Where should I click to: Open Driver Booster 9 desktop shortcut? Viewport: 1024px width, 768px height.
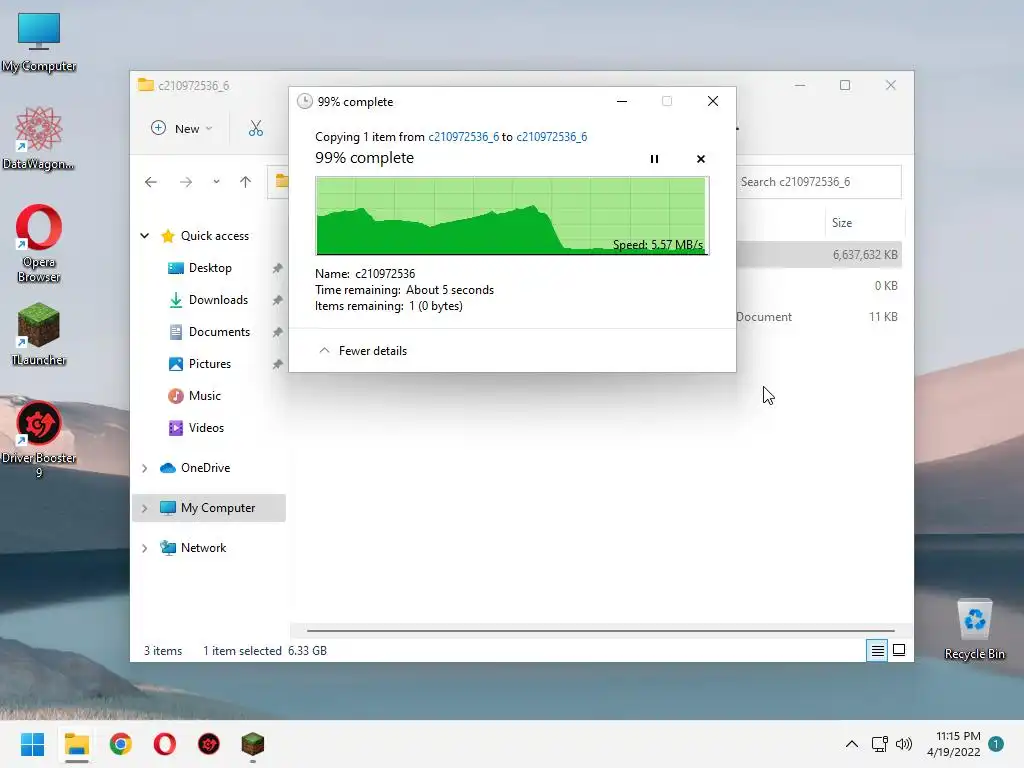39,440
